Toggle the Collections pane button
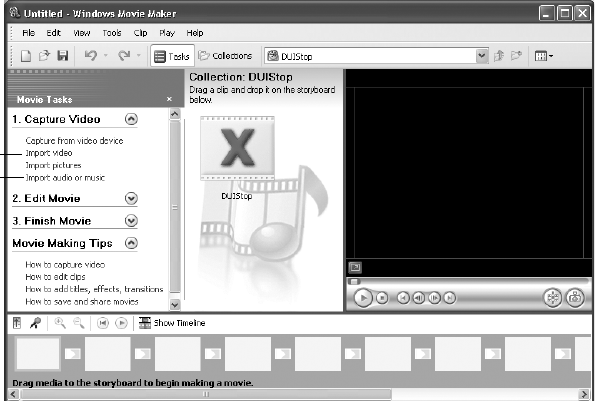This screenshot has width=595, height=401. (x=225, y=56)
